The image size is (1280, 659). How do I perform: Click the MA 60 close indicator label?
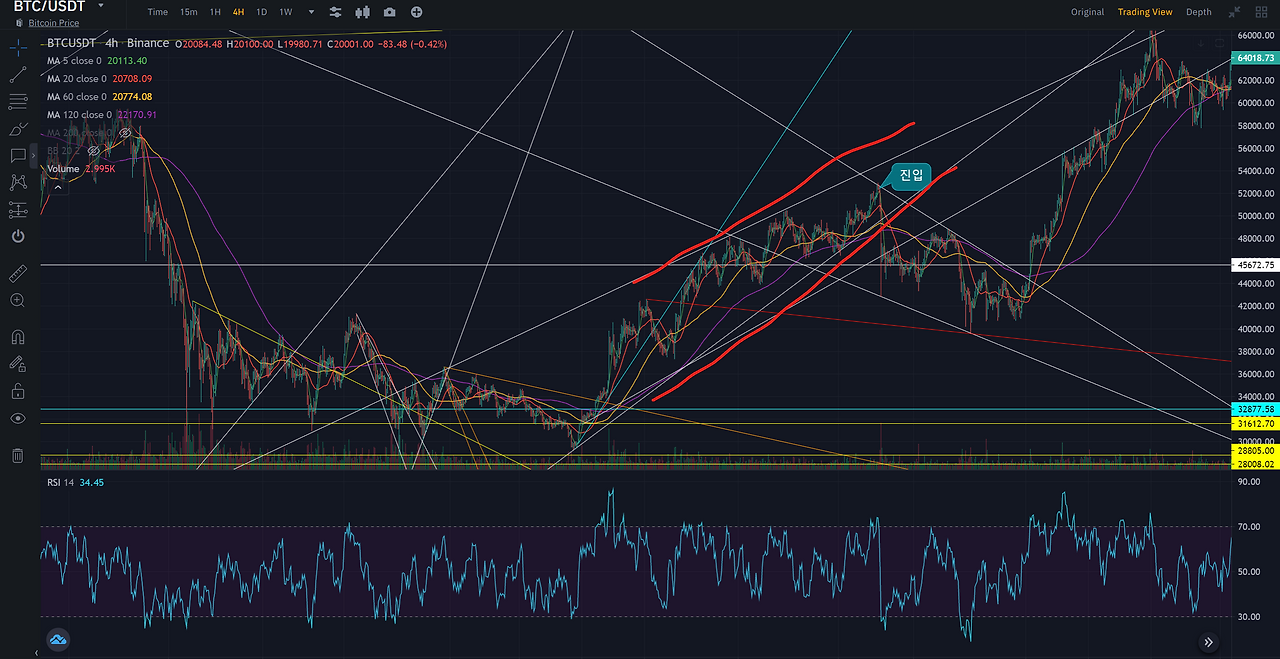coord(76,96)
